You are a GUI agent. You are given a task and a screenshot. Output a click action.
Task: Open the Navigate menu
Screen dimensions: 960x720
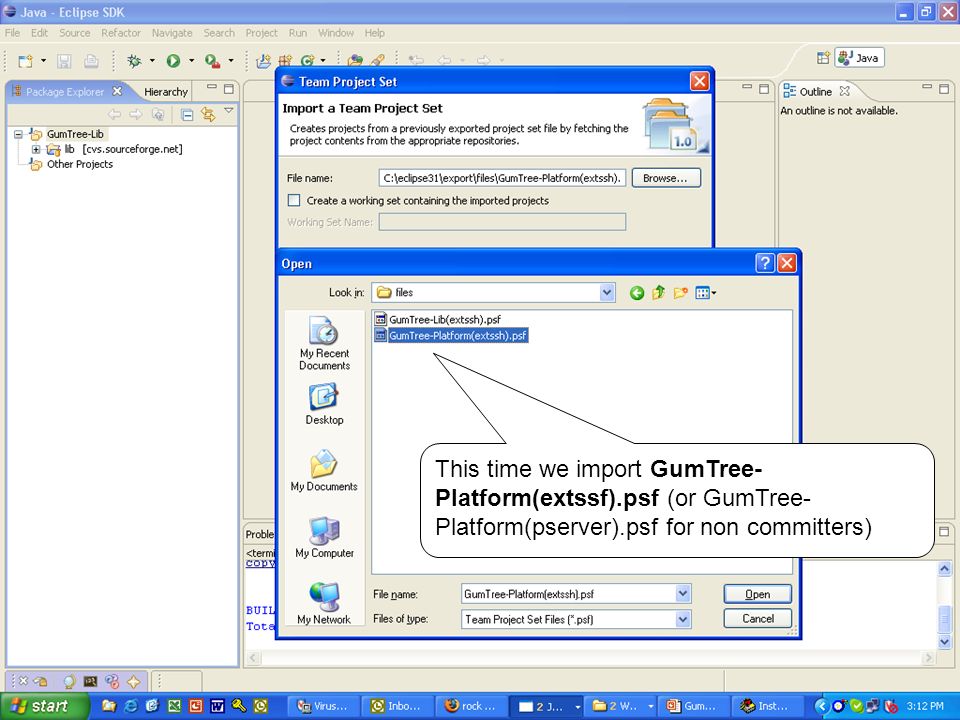click(171, 33)
